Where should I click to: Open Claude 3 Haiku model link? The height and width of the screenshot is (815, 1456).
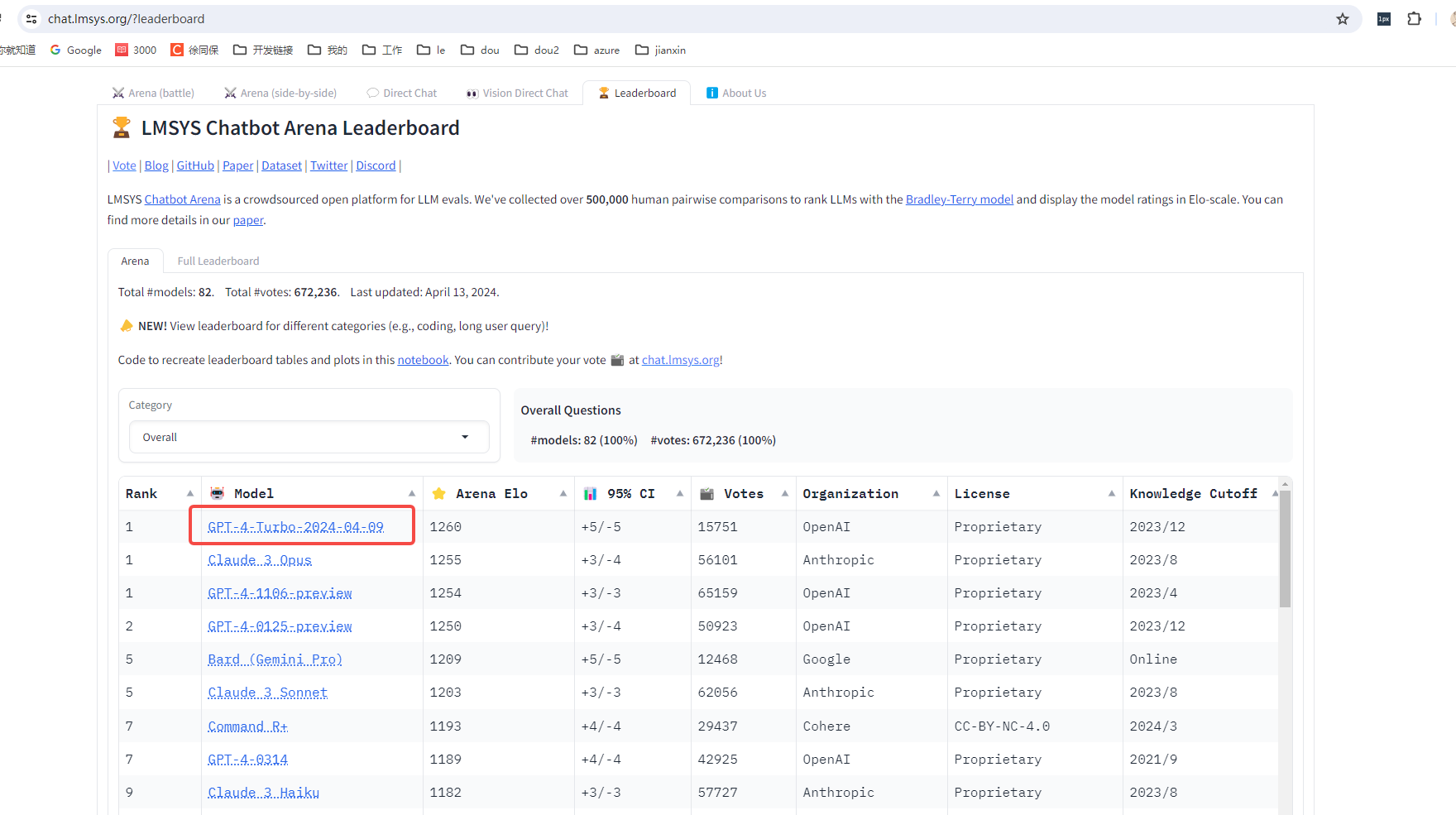263,793
